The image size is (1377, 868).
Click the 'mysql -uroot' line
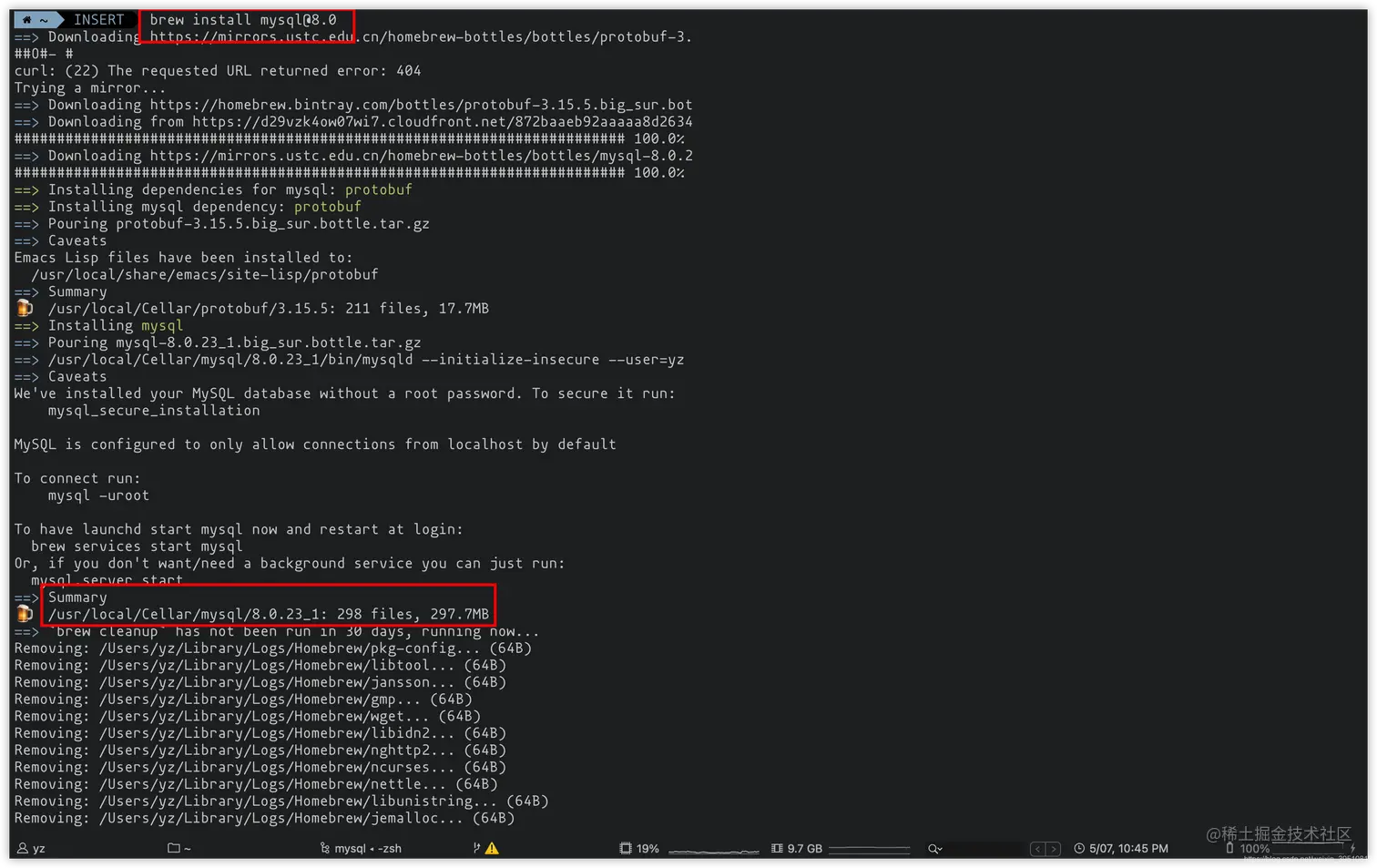point(98,495)
